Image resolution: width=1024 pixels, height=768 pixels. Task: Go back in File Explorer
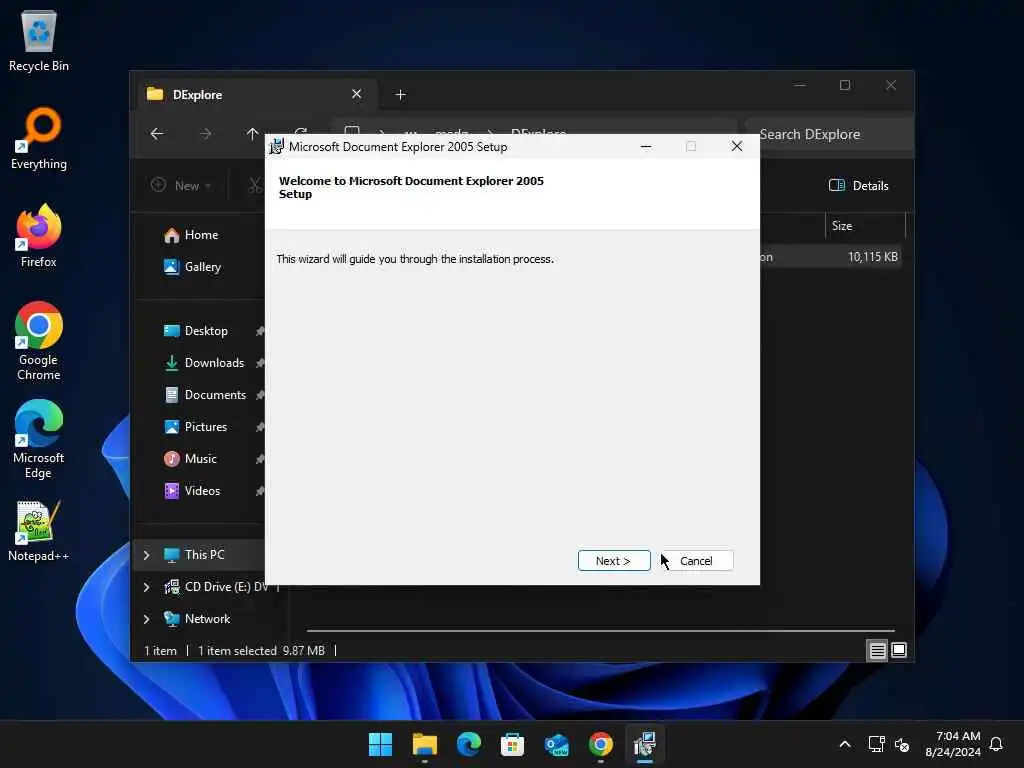tap(157, 134)
